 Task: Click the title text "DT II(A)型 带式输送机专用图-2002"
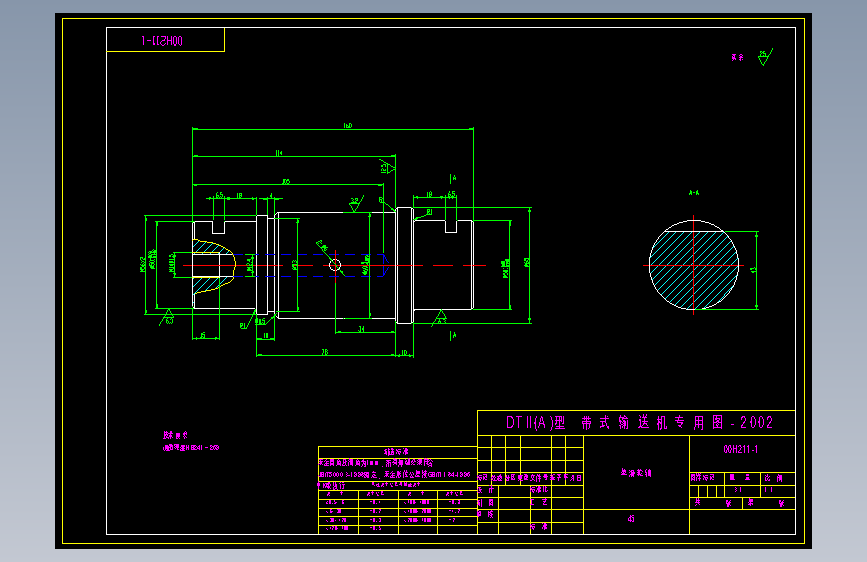639,423
